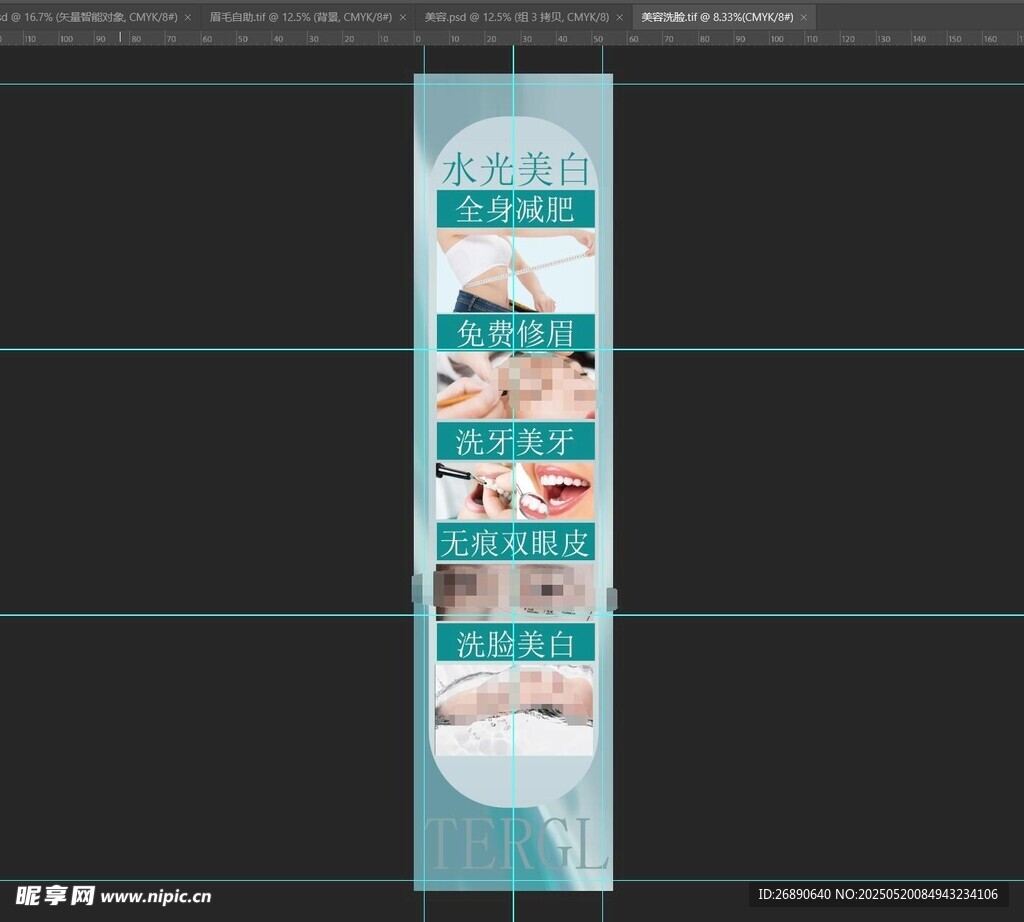
Task: Select the 无痕双眼皮 banner text
Action: (515, 543)
